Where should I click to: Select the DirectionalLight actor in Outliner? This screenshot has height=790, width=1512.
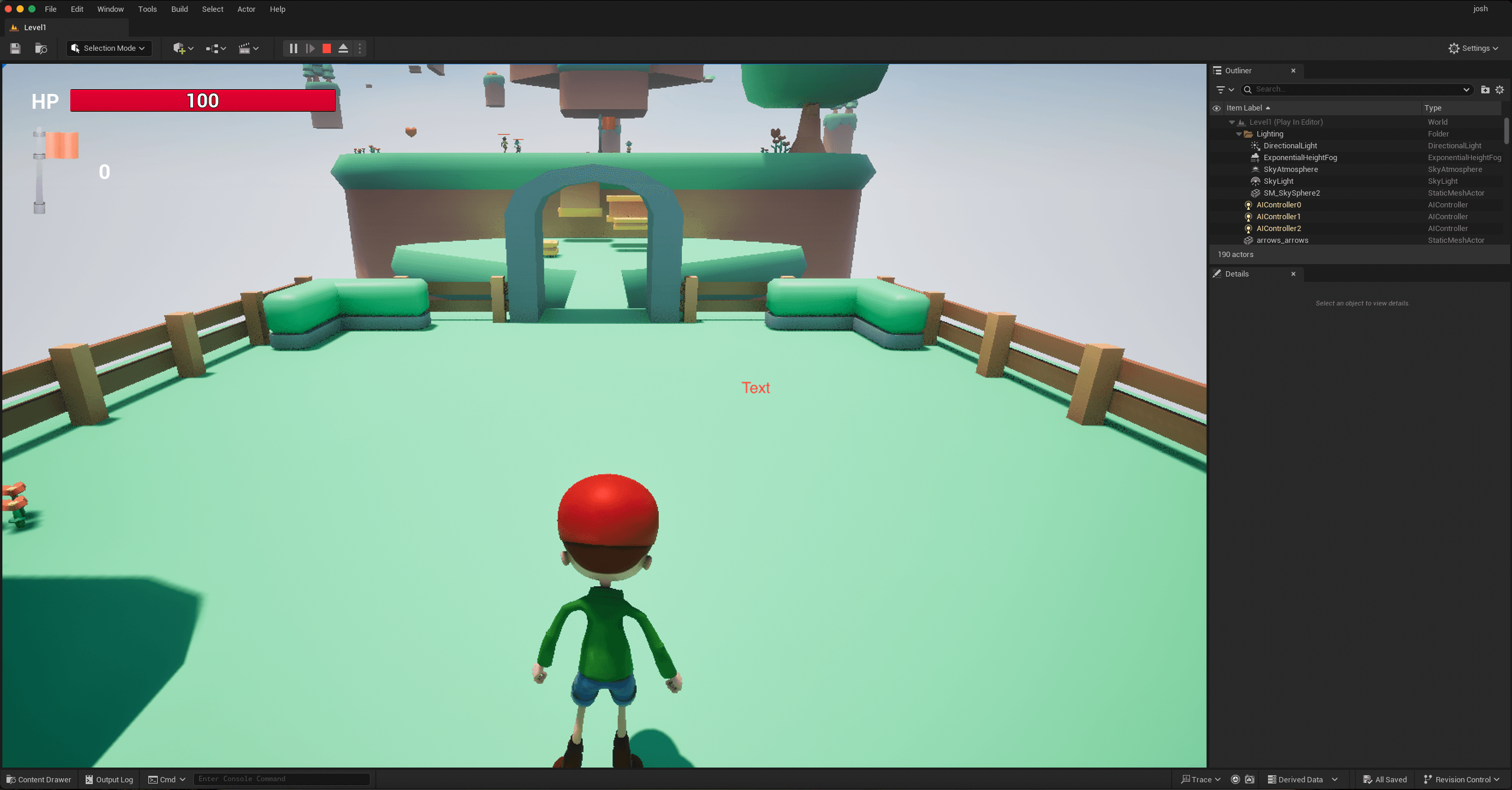(x=1290, y=145)
